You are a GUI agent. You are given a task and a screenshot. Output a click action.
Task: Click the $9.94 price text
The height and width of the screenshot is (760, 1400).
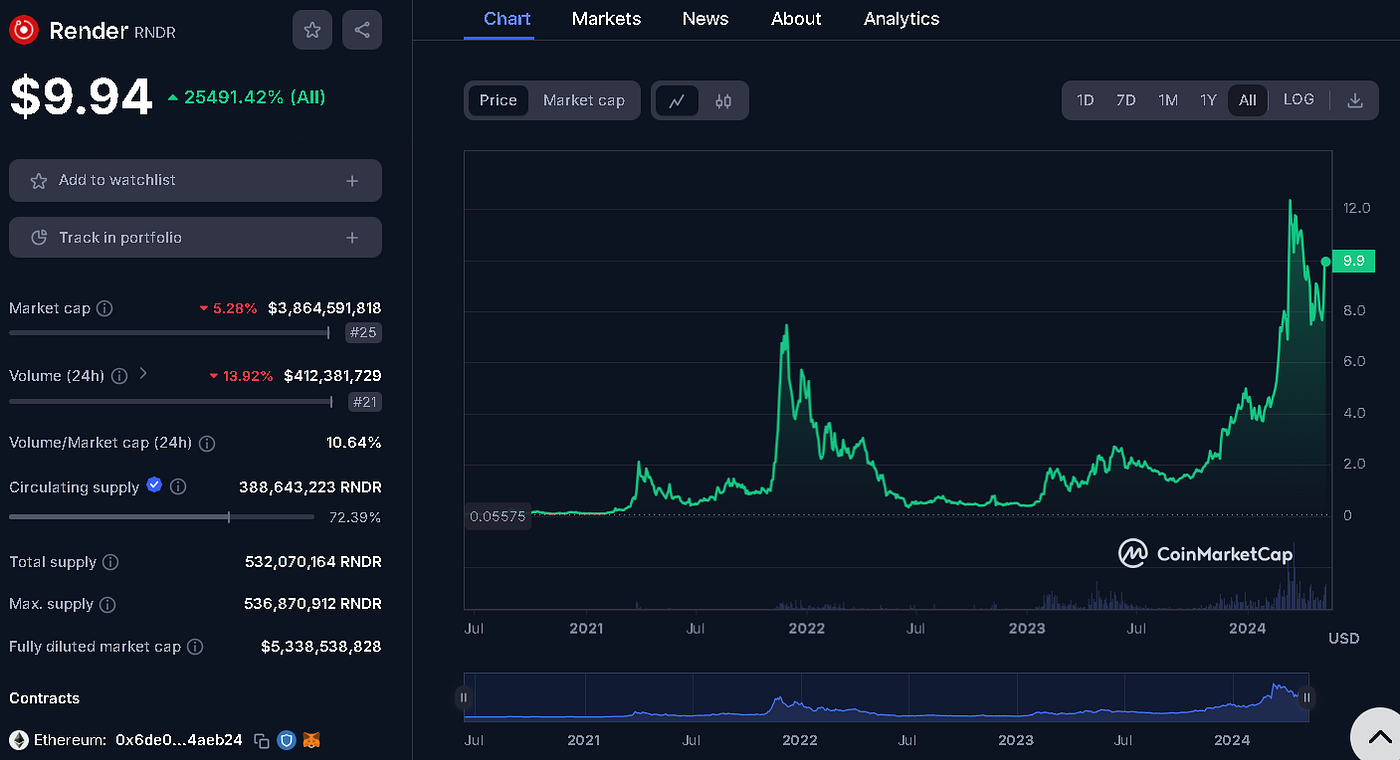click(x=81, y=97)
